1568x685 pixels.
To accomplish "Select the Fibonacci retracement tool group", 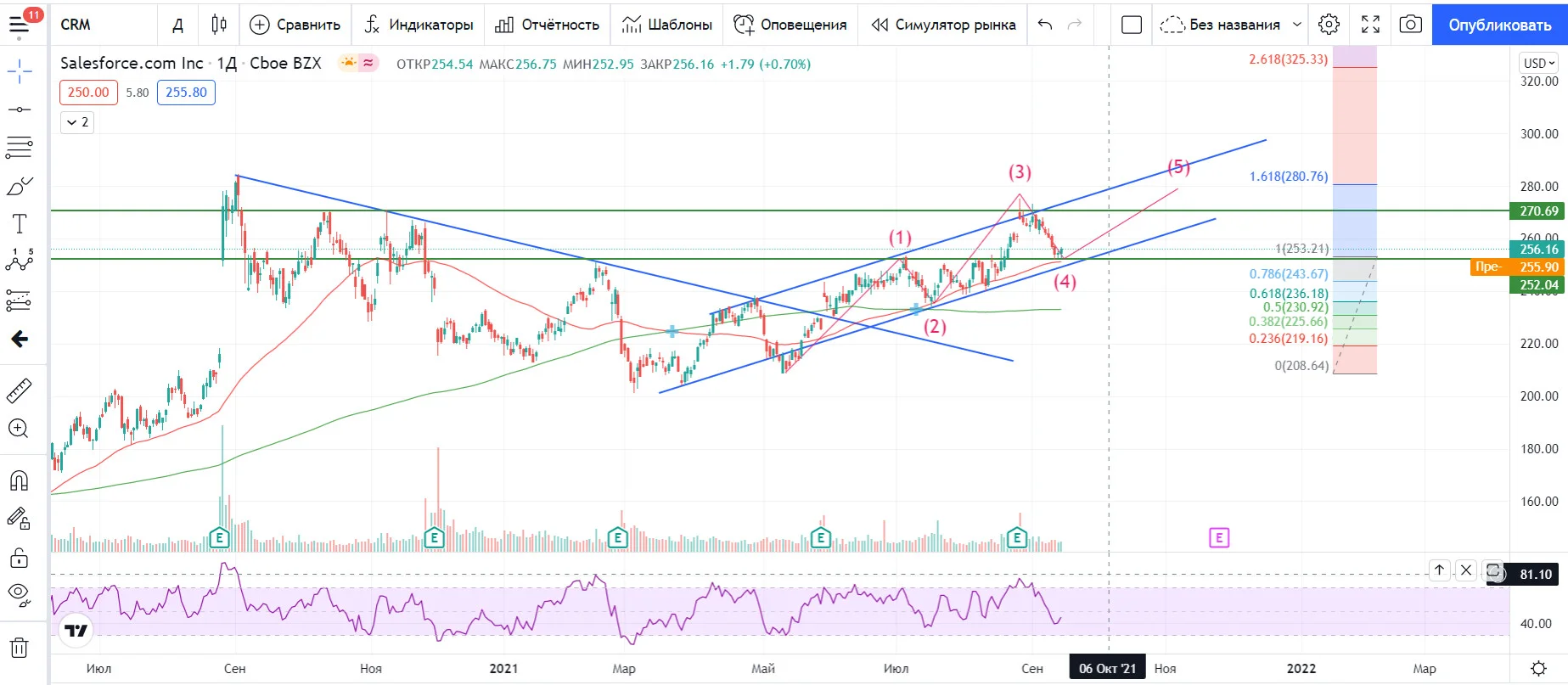I will [19, 147].
